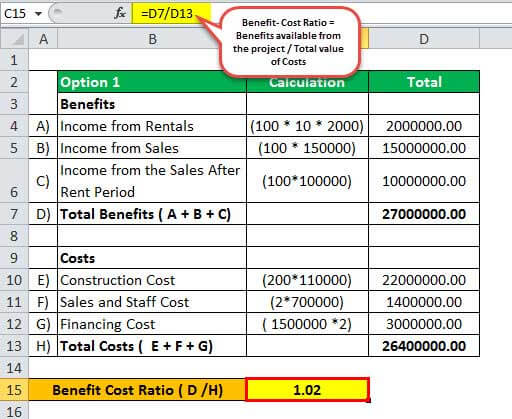Select 'Income from Rentals' cell
The width and height of the screenshot is (512, 419).
coord(152,126)
